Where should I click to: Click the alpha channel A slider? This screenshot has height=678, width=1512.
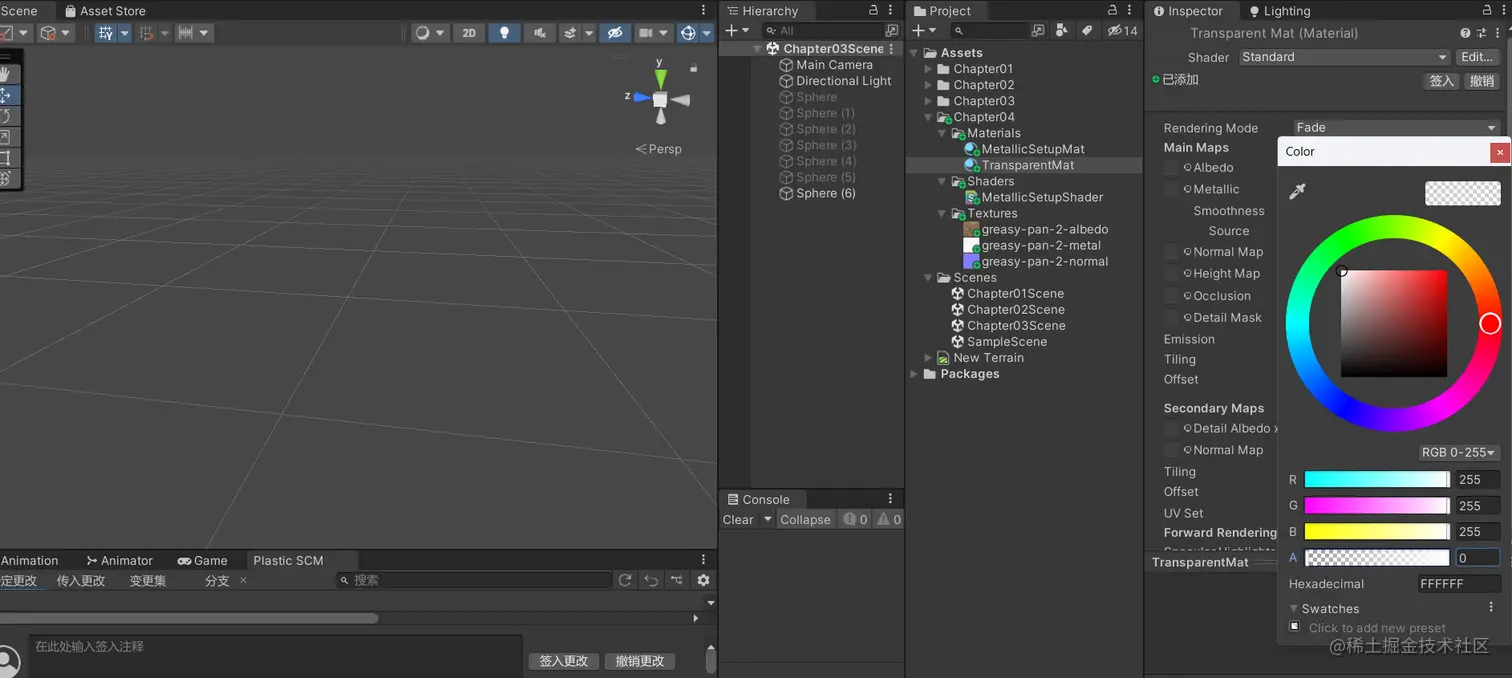point(1377,558)
